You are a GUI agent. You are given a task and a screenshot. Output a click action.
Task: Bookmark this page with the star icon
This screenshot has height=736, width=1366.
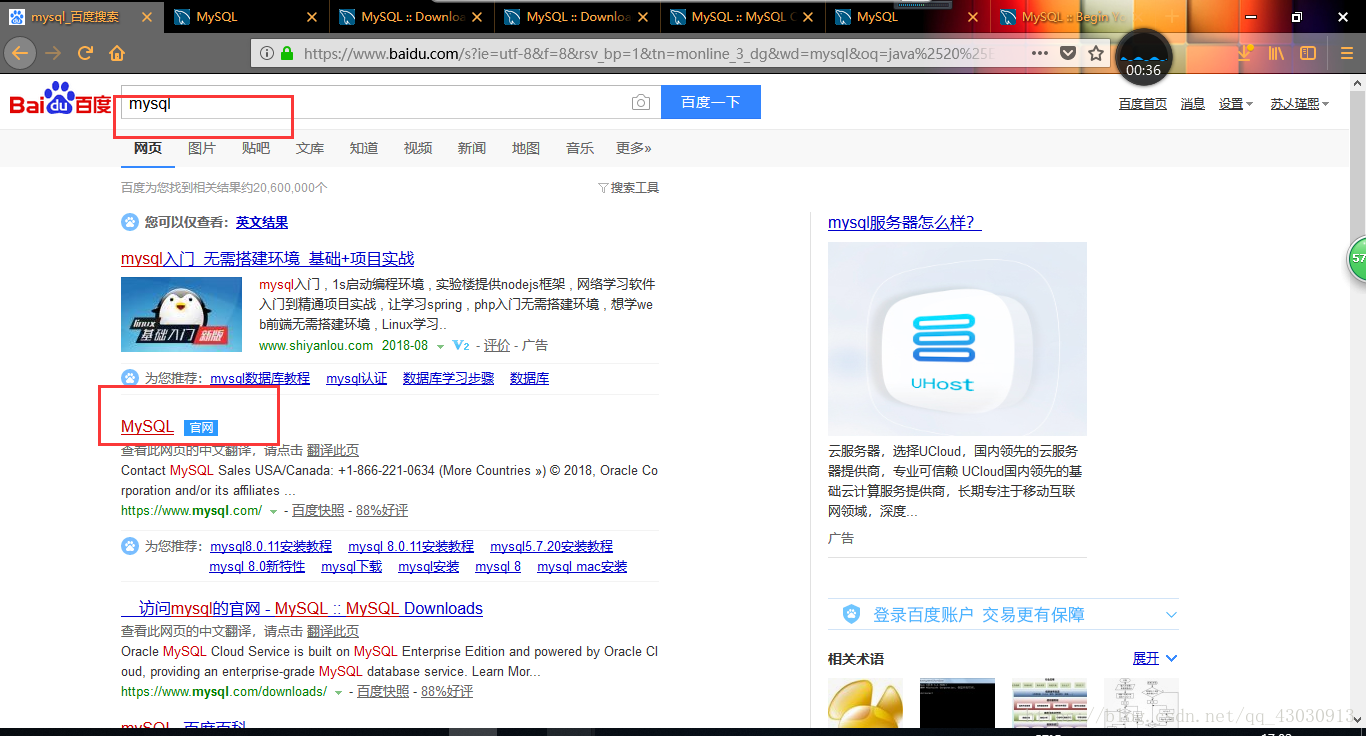[x=1096, y=53]
